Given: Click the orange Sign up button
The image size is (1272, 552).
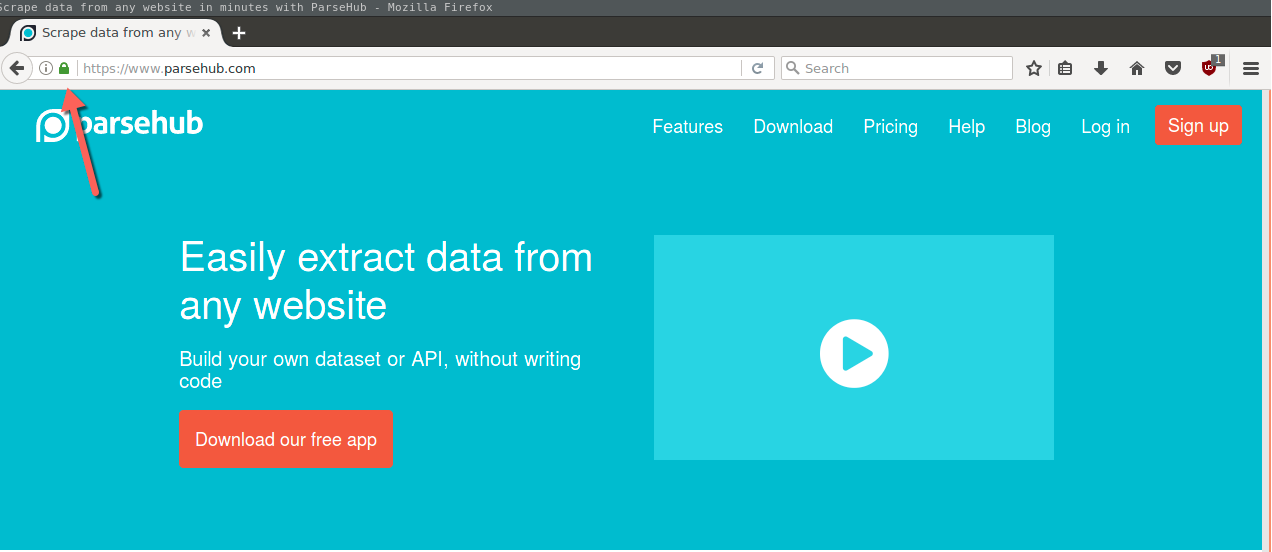Looking at the screenshot, I should tap(1198, 125).
